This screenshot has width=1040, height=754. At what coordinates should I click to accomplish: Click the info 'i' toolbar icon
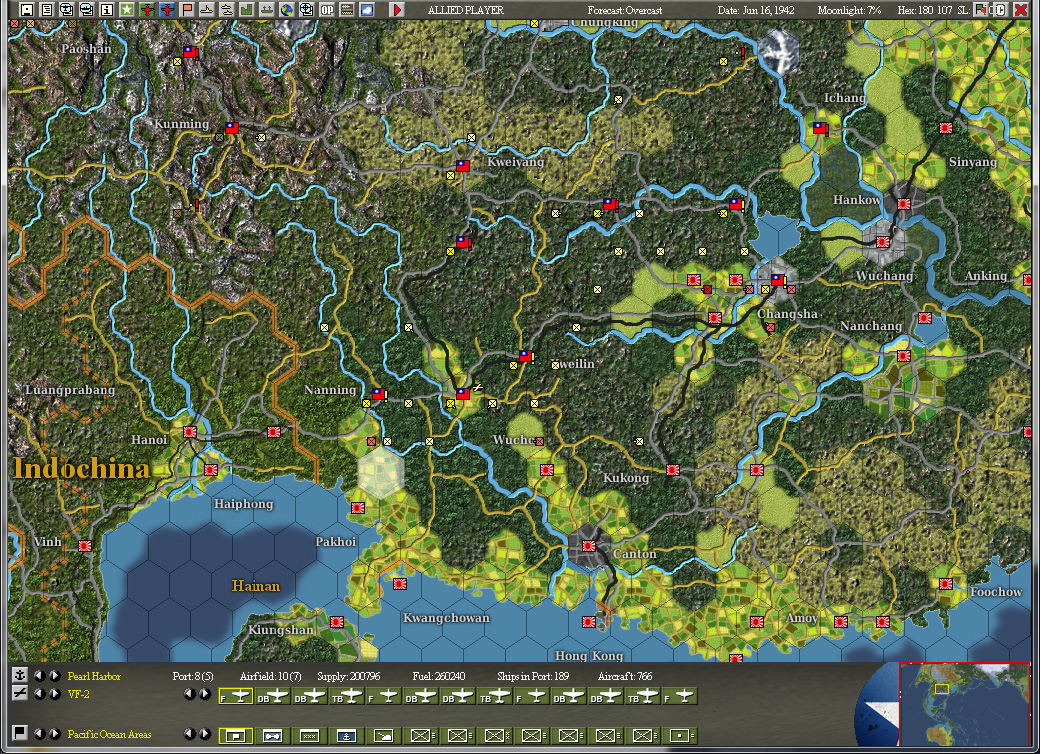pyautogui.click(x=107, y=10)
